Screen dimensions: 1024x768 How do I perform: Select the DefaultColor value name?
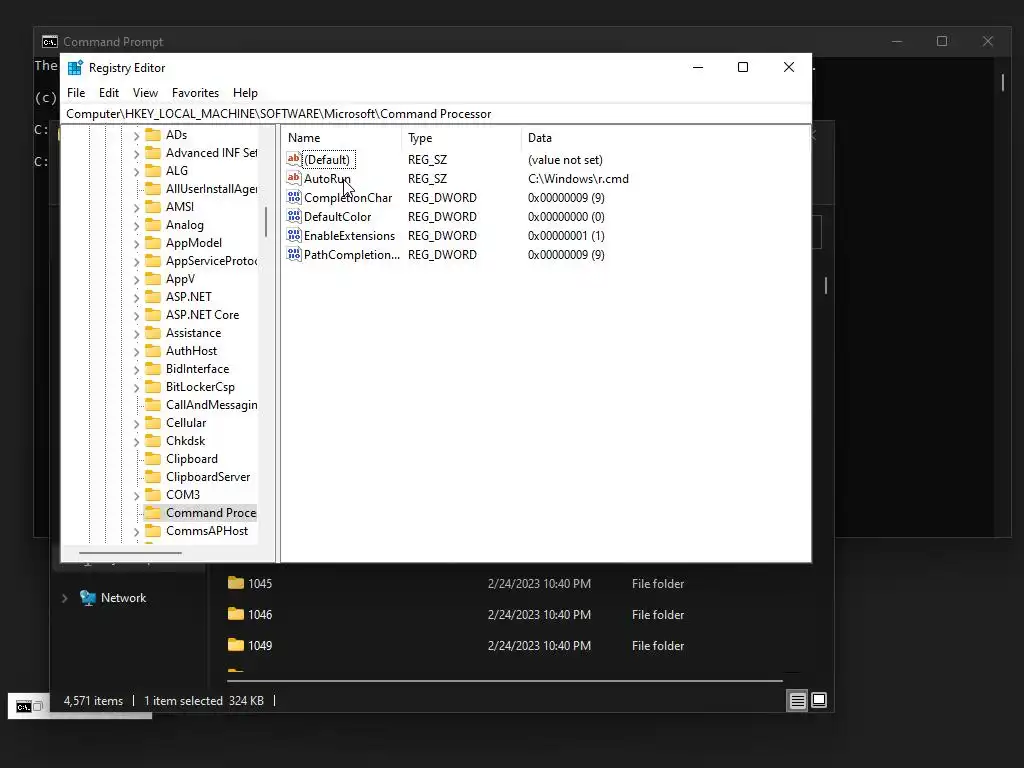[x=337, y=216]
